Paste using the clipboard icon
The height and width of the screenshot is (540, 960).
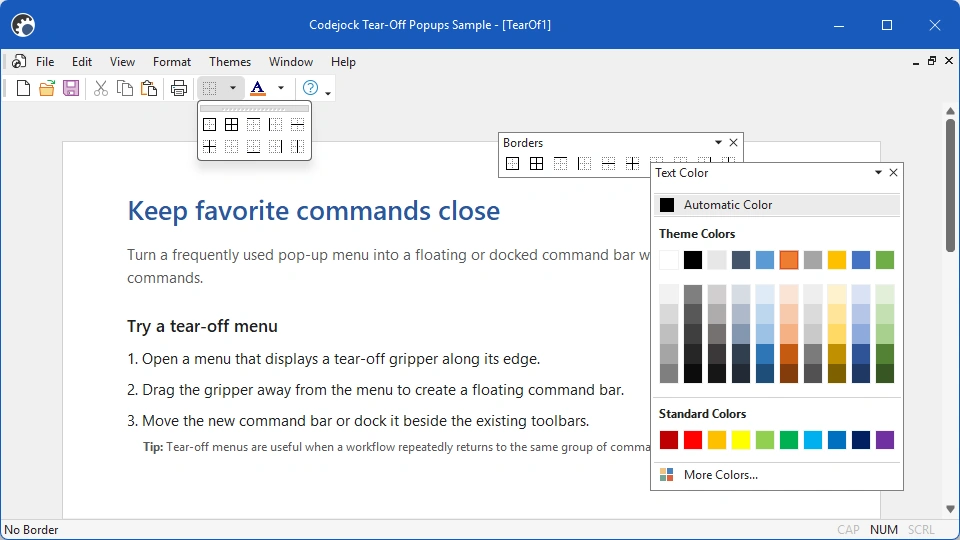click(149, 88)
